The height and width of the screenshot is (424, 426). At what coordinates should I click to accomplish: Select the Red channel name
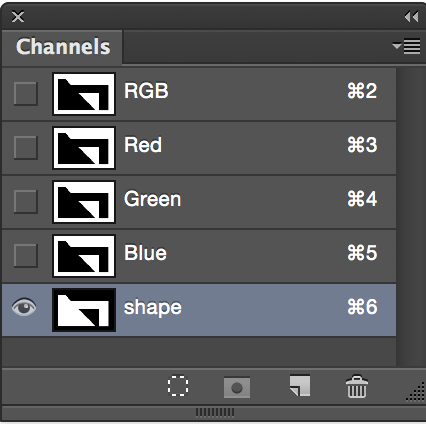tap(143, 145)
